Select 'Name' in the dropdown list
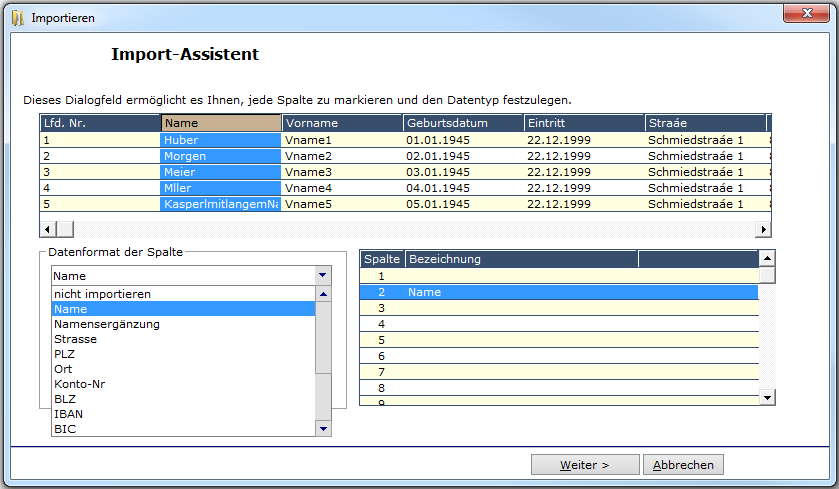 point(183,309)
